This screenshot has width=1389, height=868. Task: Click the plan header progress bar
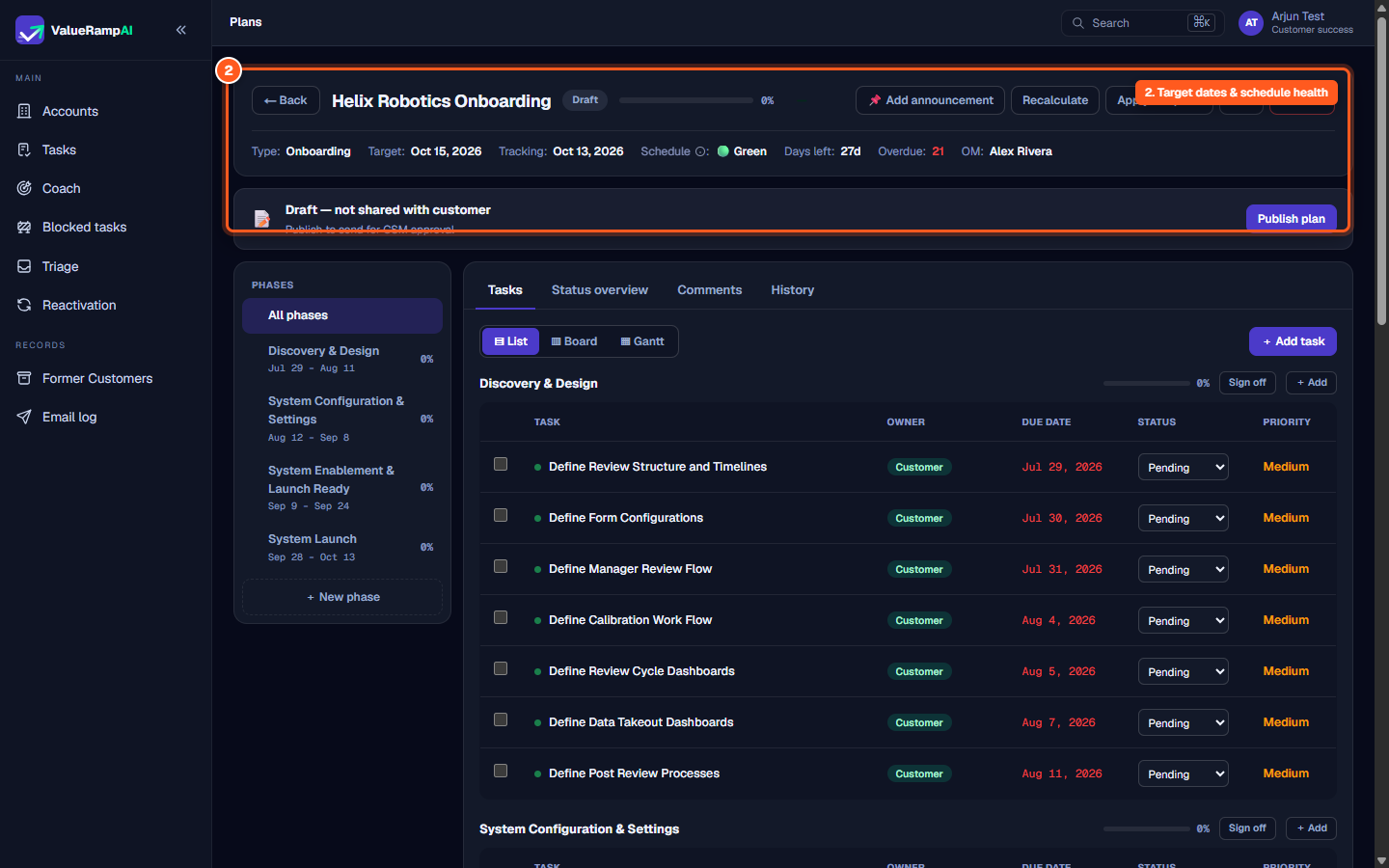click(x=686, y=100)
